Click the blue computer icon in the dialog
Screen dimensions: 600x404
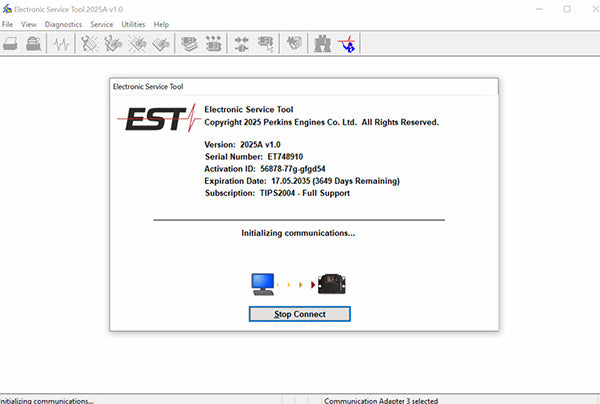(x=262, y=284)
